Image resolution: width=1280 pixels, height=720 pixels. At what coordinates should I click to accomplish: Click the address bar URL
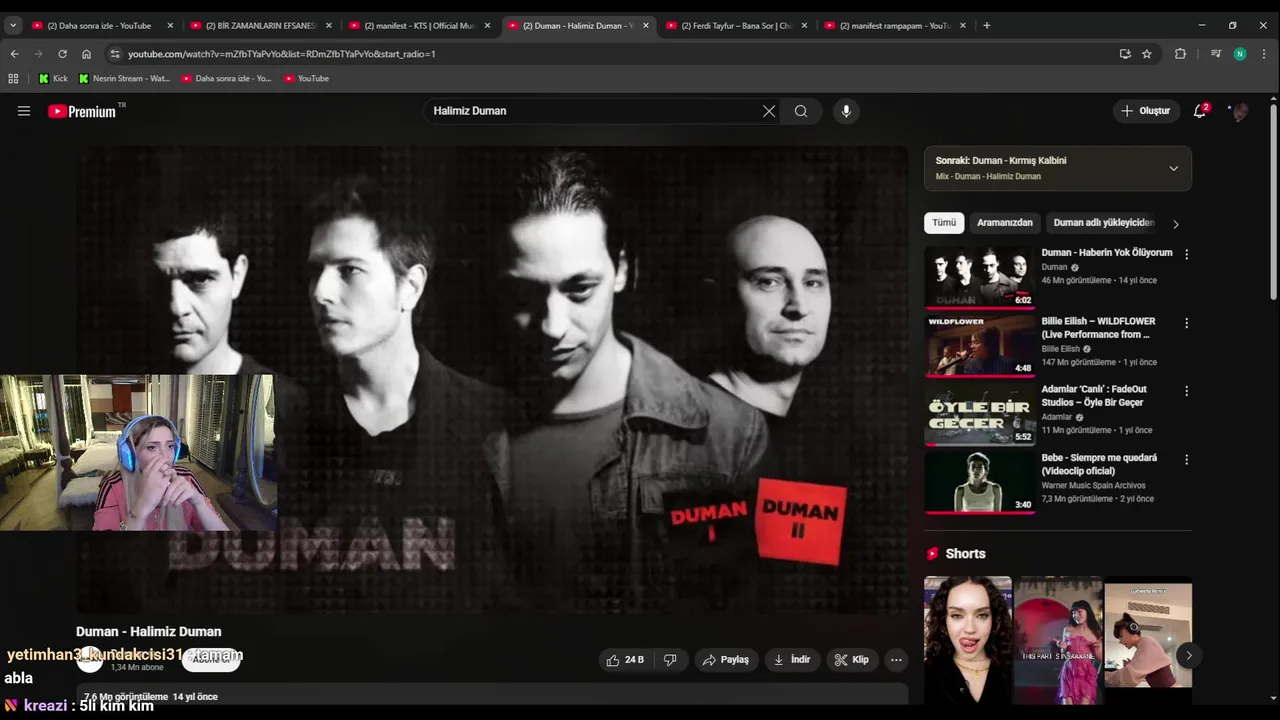click(282, 54)
